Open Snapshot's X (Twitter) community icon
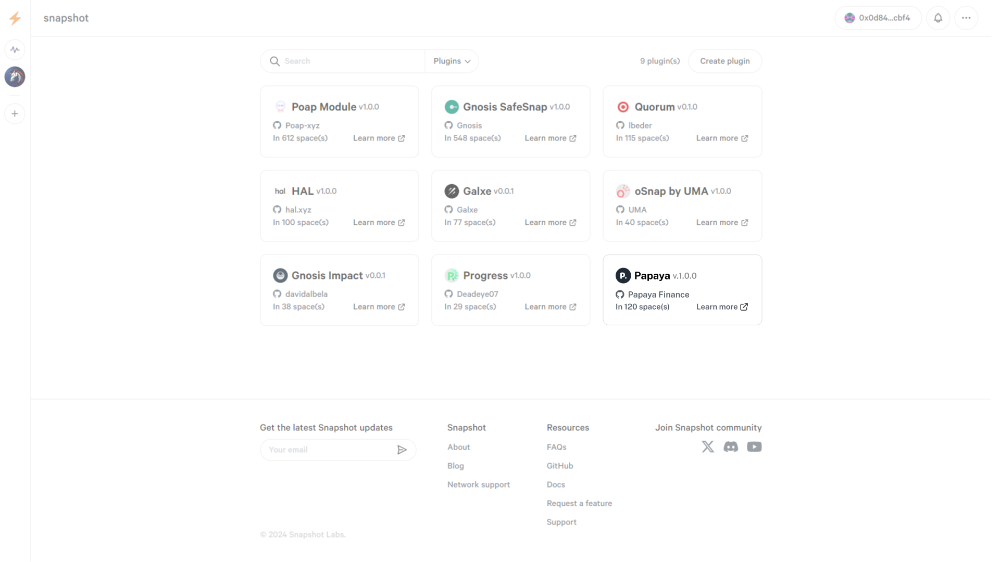 (708, 447)
